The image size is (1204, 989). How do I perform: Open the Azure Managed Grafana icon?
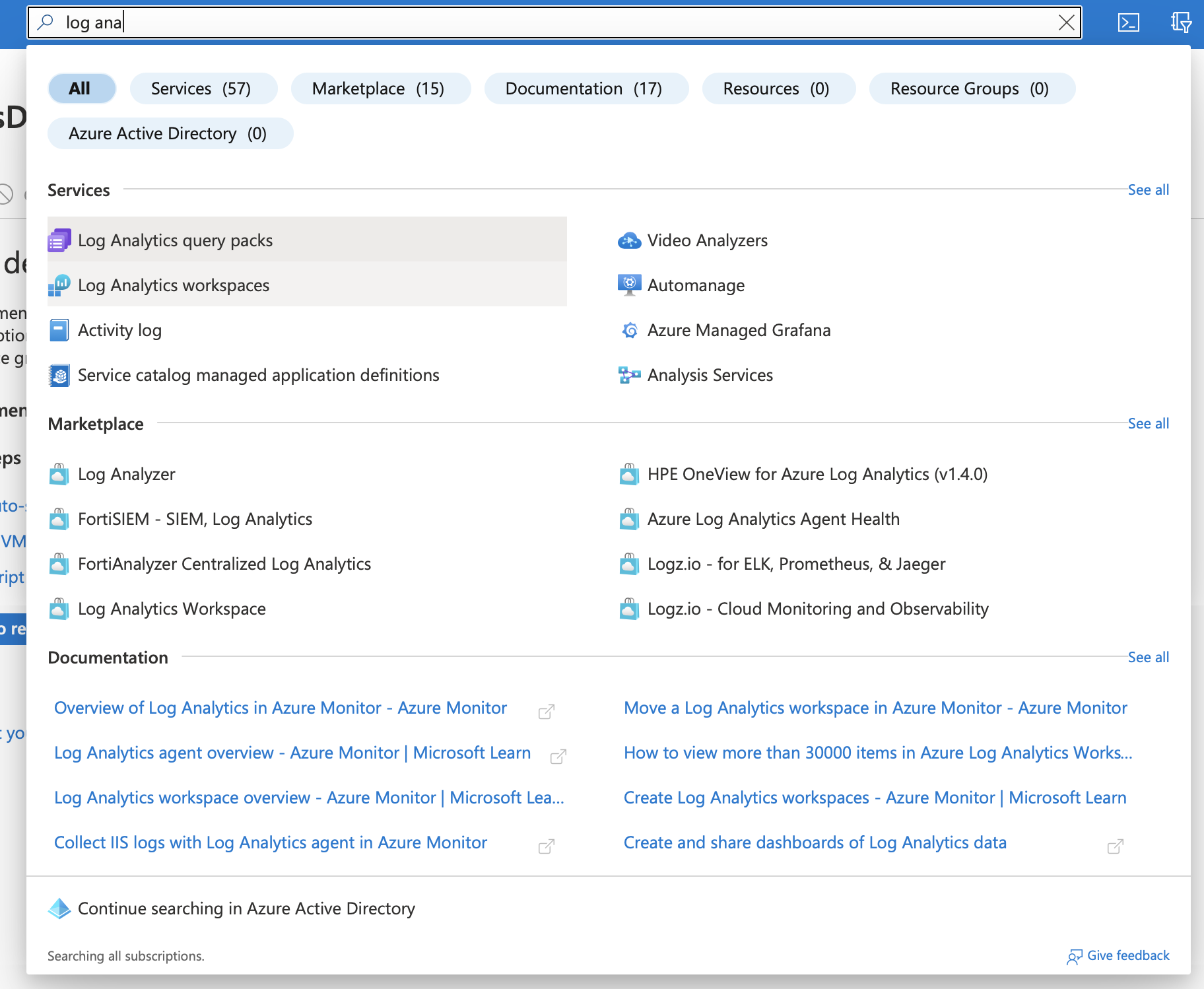[630, 330]
